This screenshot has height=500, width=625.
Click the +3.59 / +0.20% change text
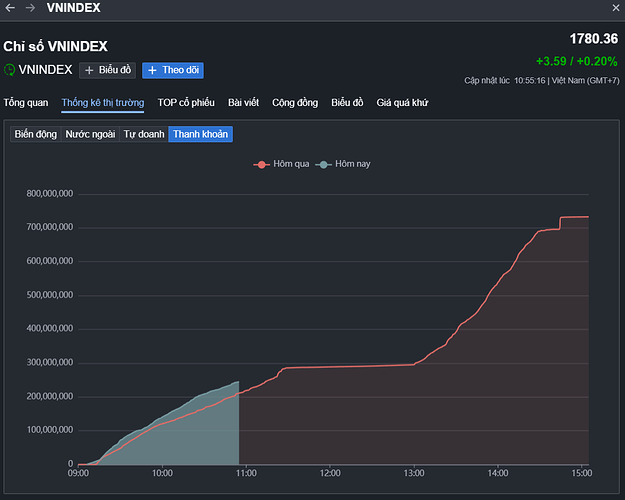577,61
